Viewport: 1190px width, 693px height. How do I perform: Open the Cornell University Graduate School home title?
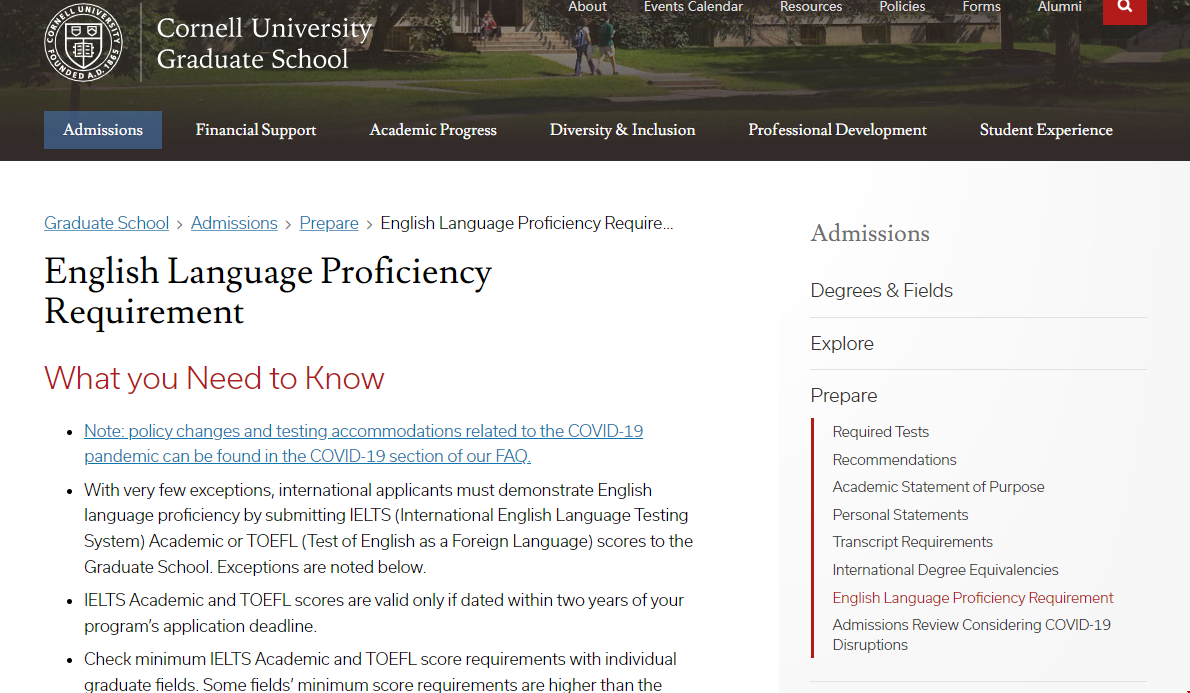click(x=264, y=43)
